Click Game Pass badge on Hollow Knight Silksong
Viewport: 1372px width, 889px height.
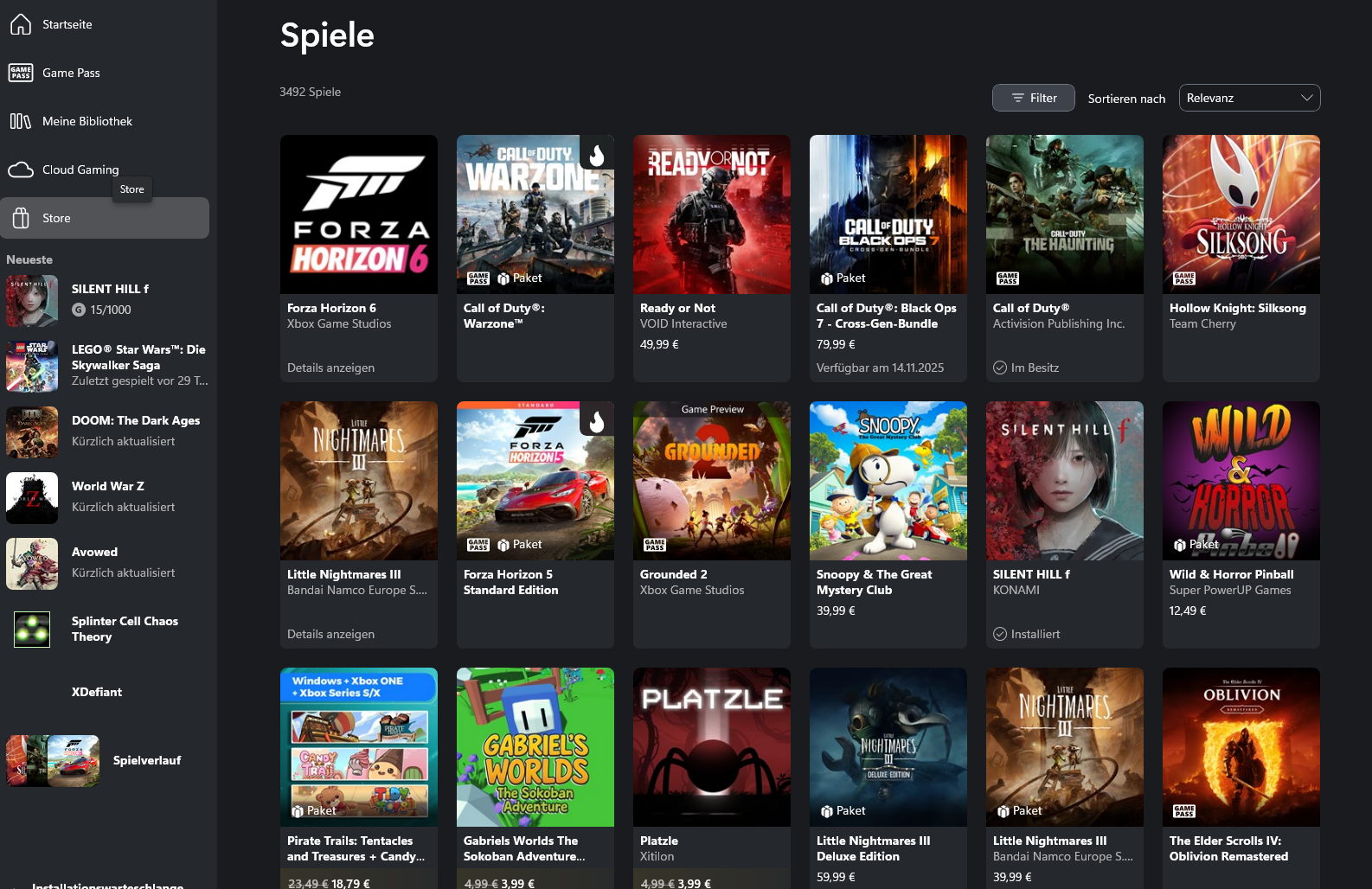tap(1184, 278)
